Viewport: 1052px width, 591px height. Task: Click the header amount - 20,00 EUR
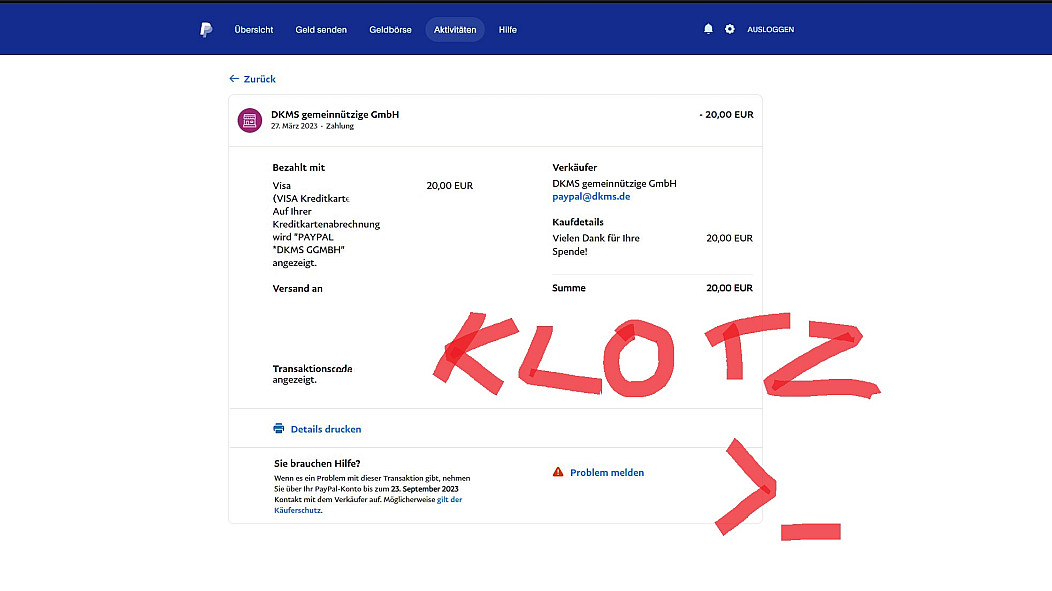click(726, 115)
